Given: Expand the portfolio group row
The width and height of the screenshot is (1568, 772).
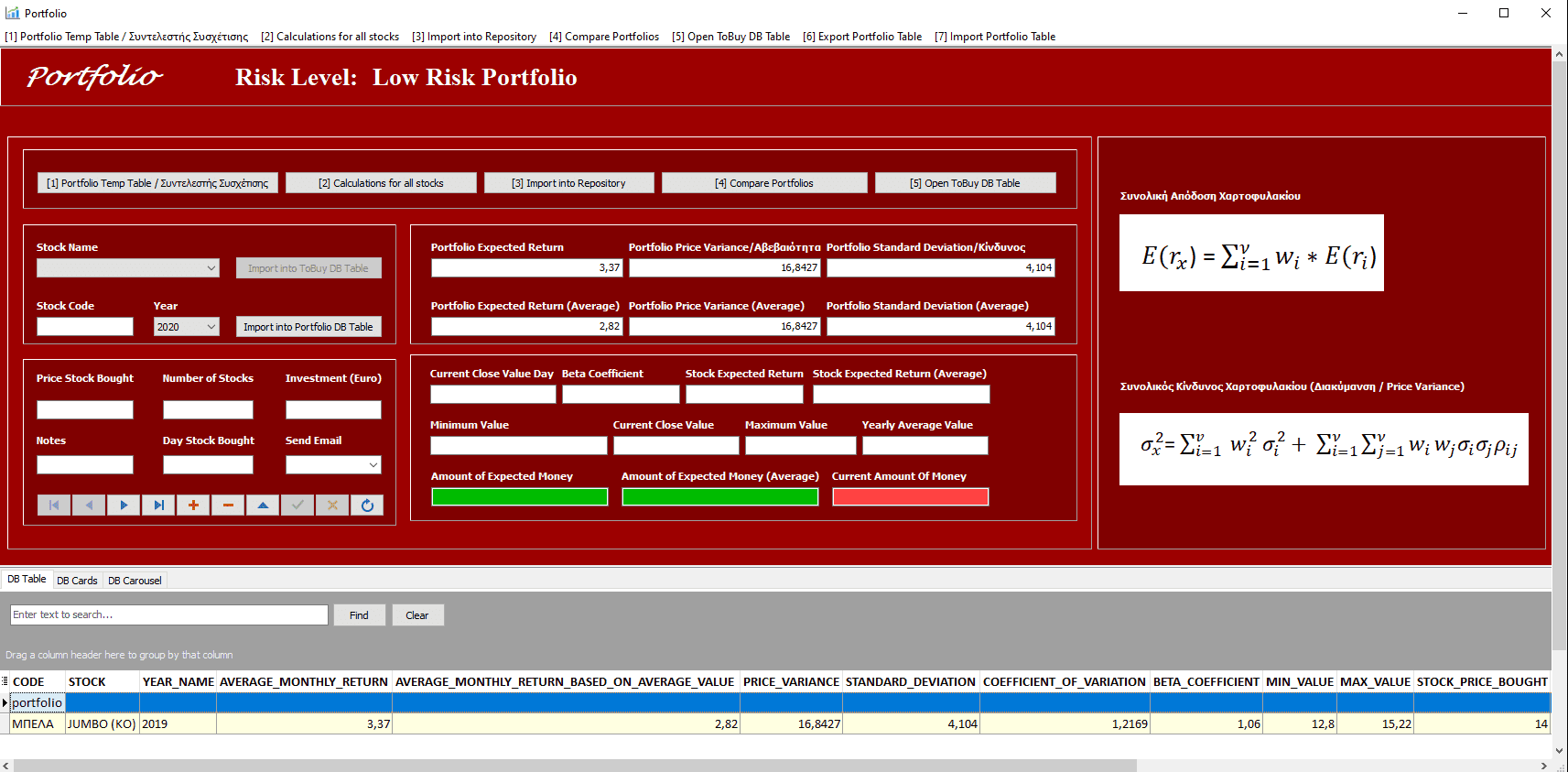Looking at the screenshot, I should click(5, 702).
